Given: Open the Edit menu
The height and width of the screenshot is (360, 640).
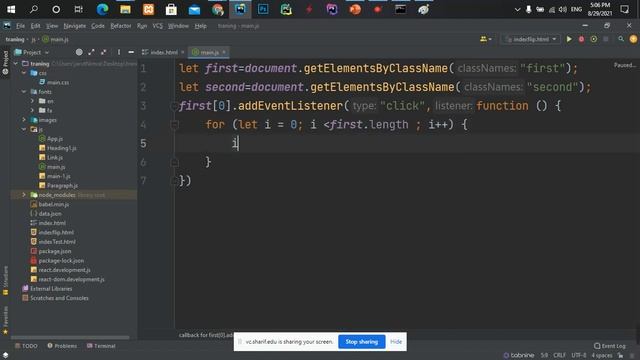Looking at the screenshot, I should click(36, 26).
